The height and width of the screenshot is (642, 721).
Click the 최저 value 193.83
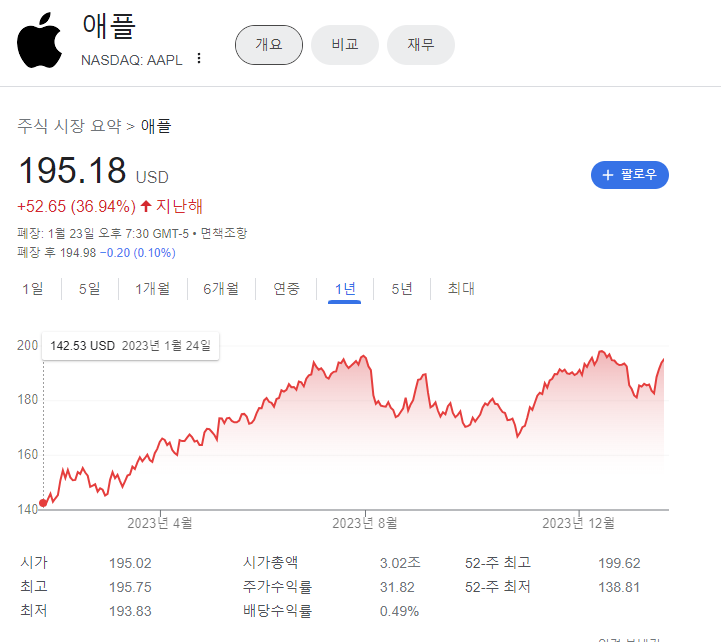(x=130, y=611)
